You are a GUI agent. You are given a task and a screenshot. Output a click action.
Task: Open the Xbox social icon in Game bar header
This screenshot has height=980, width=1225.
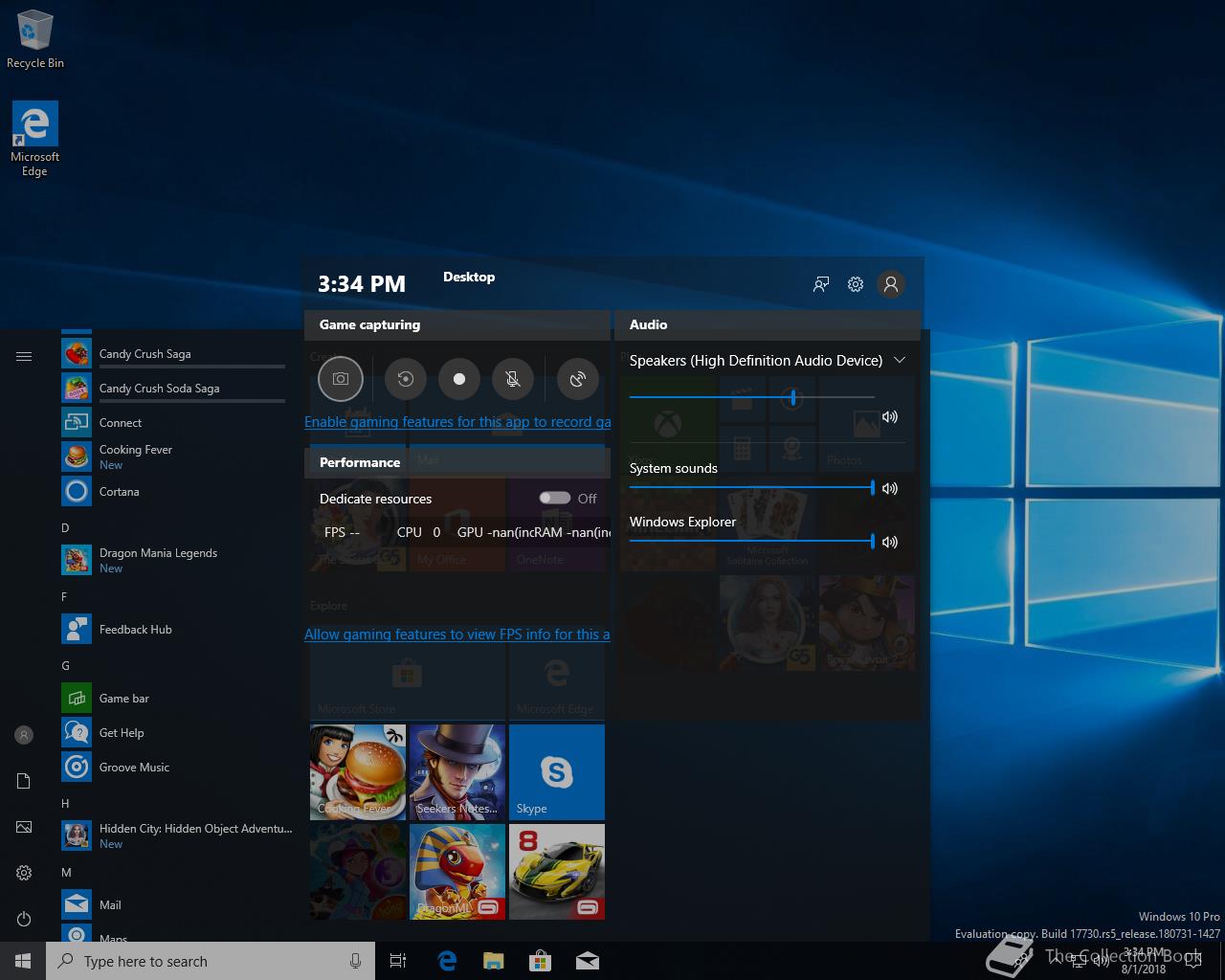tap(821, 284)
